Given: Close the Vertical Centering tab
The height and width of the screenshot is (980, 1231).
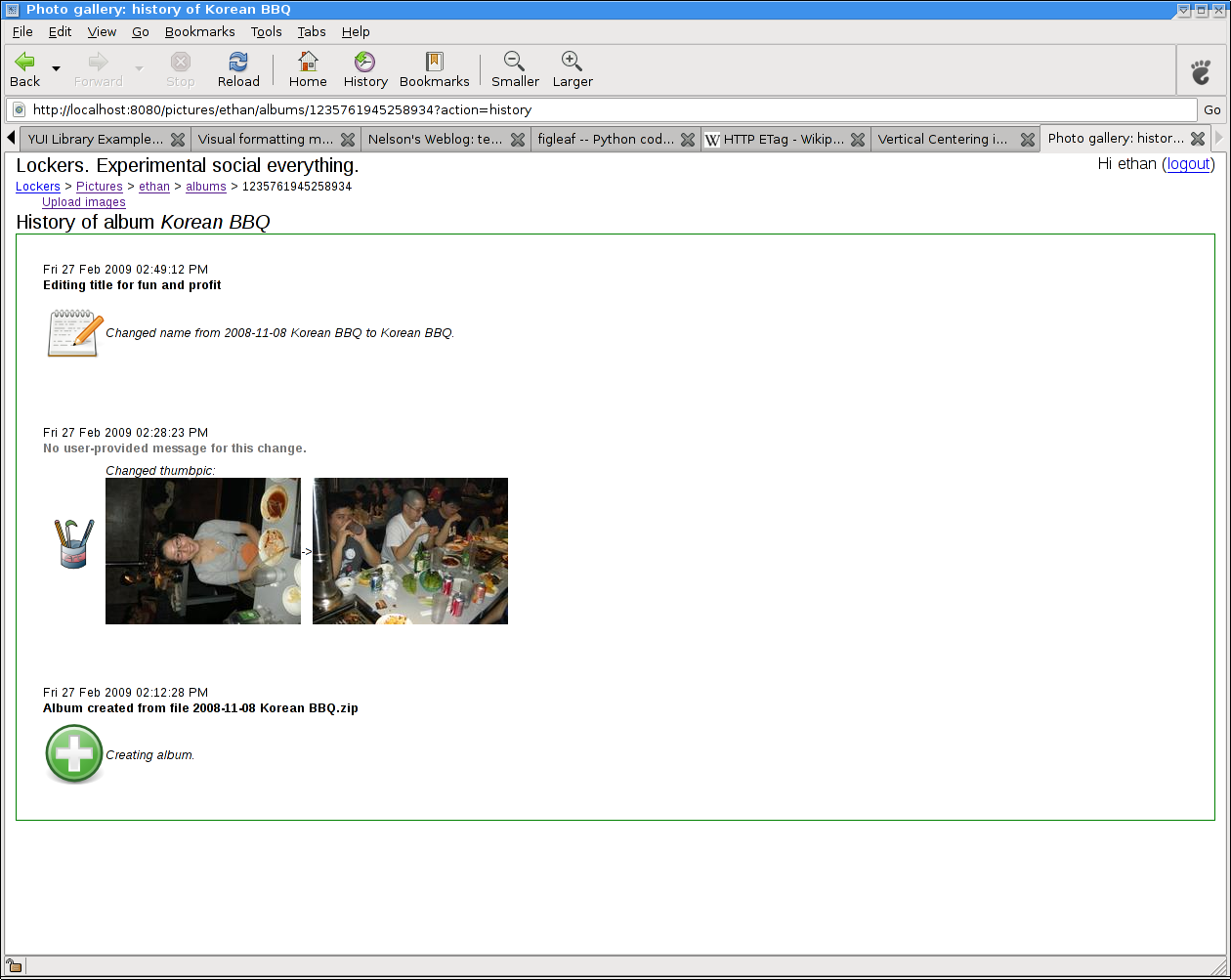Looking at the screenshot, I should [x=1028, y=140].
